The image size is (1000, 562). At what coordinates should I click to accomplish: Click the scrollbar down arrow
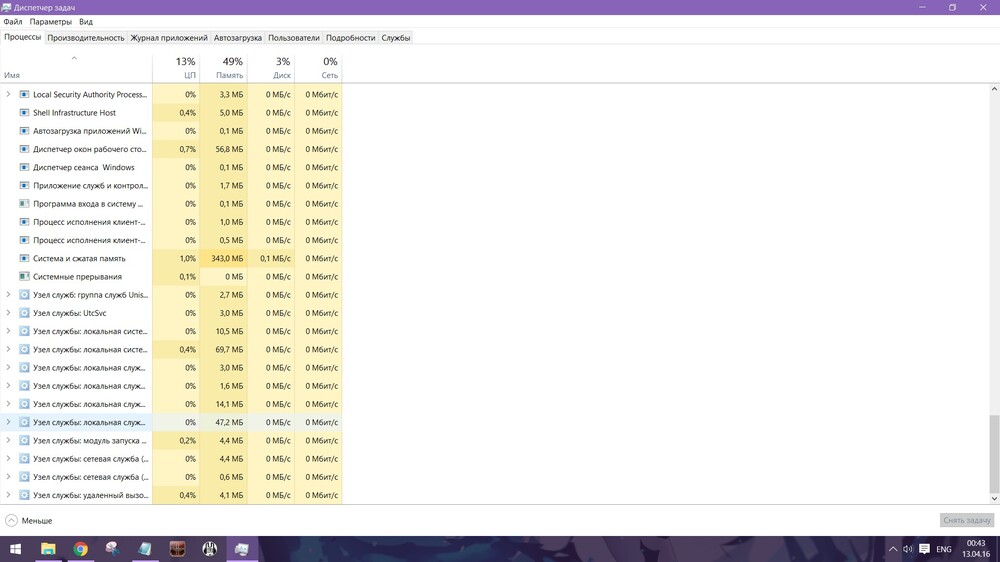tap(994, 499)
